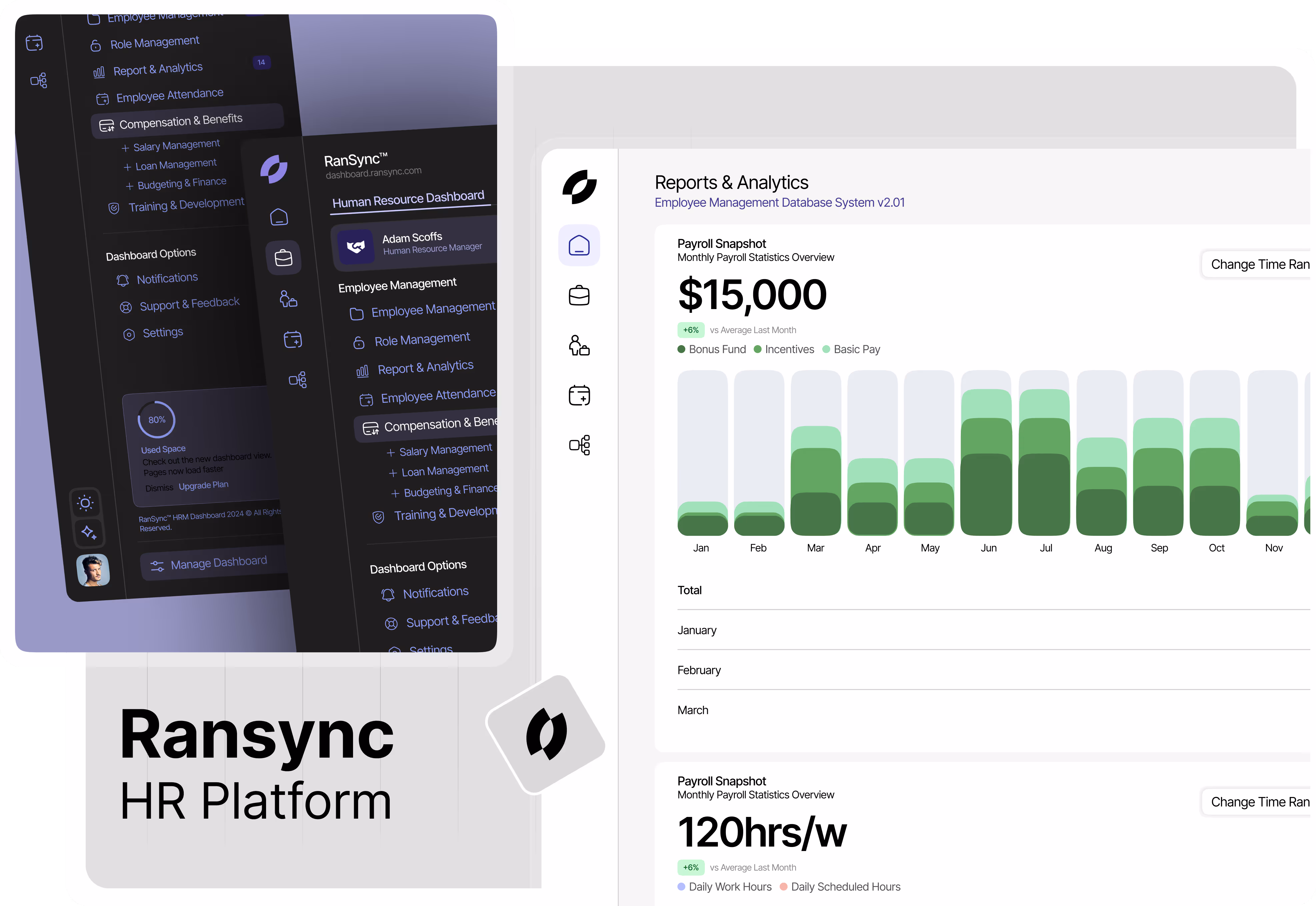1316x906 pixels.
Task: Open the org-chart icon in the front dark icon rail
Action: [x=297, y=380]
